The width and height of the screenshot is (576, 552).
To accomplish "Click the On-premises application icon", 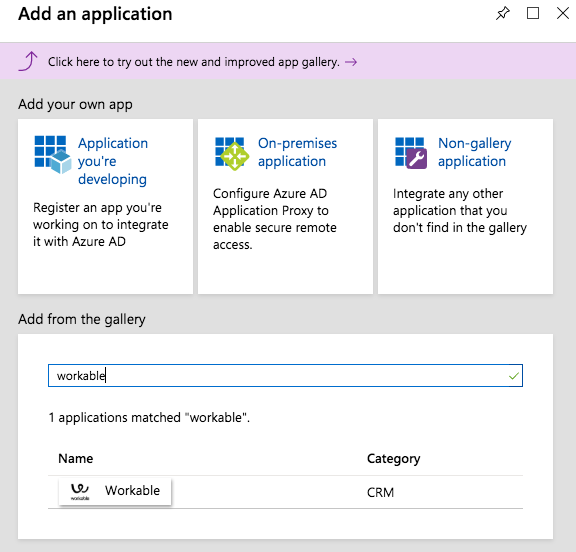I will pos(232,154).
